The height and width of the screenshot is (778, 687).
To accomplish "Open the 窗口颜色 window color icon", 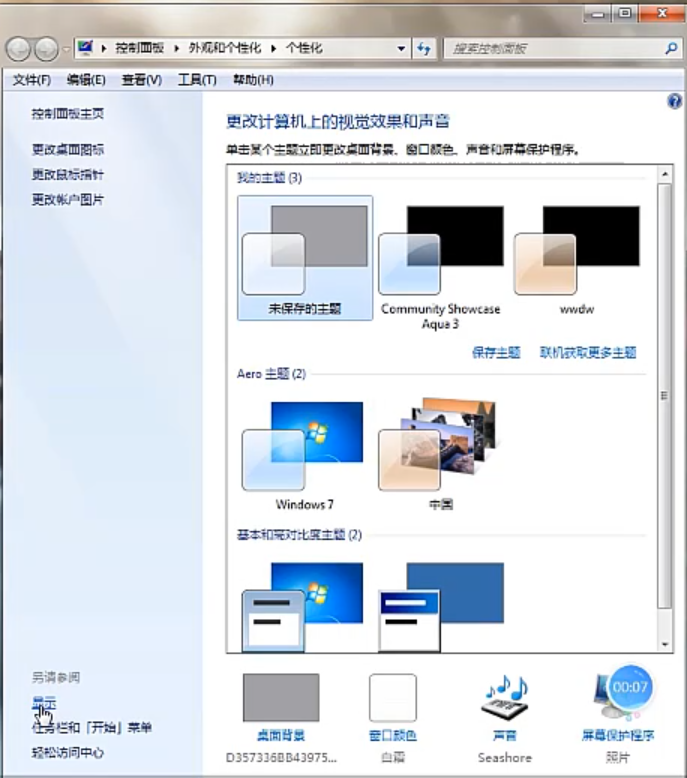I will [x=392, y=700].
